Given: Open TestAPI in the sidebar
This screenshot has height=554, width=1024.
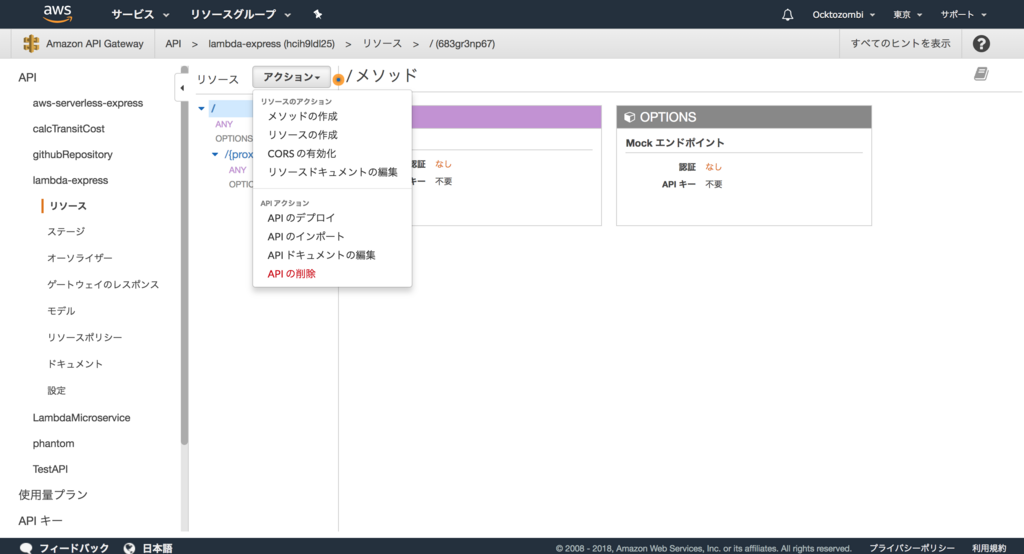Looking at the screenshot, I should point(50,469).
